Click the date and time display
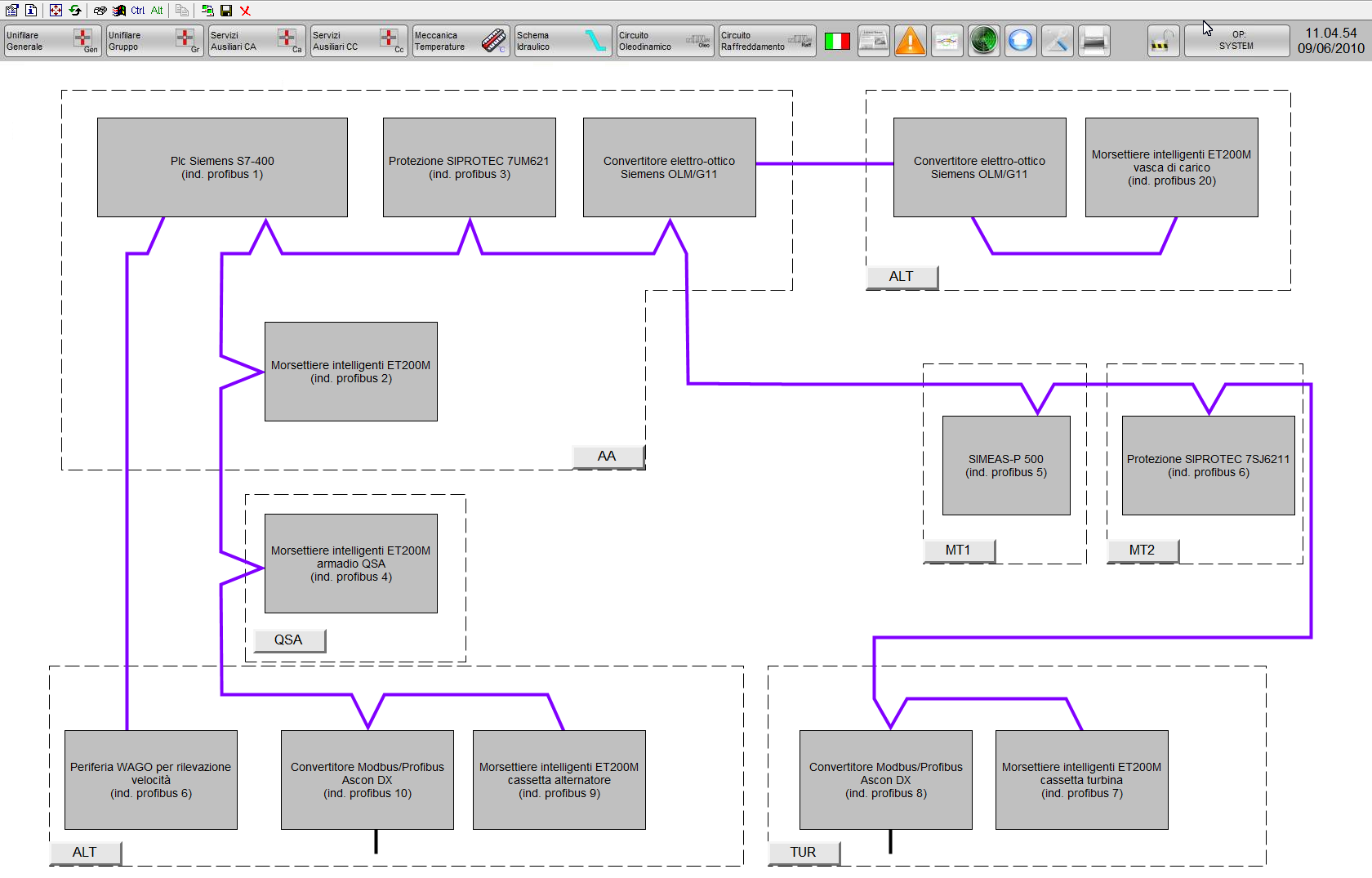 coord(1331,41)
